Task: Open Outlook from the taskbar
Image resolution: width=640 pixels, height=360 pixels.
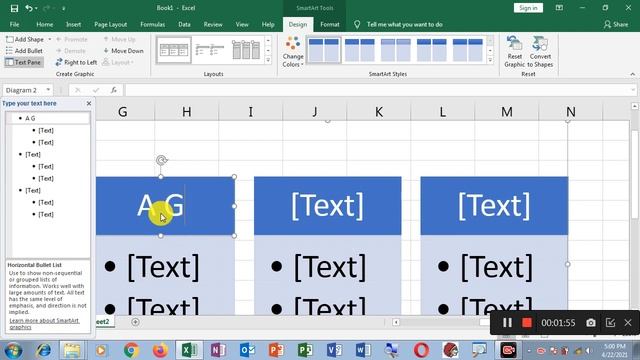Action: (x=247, y=350)
